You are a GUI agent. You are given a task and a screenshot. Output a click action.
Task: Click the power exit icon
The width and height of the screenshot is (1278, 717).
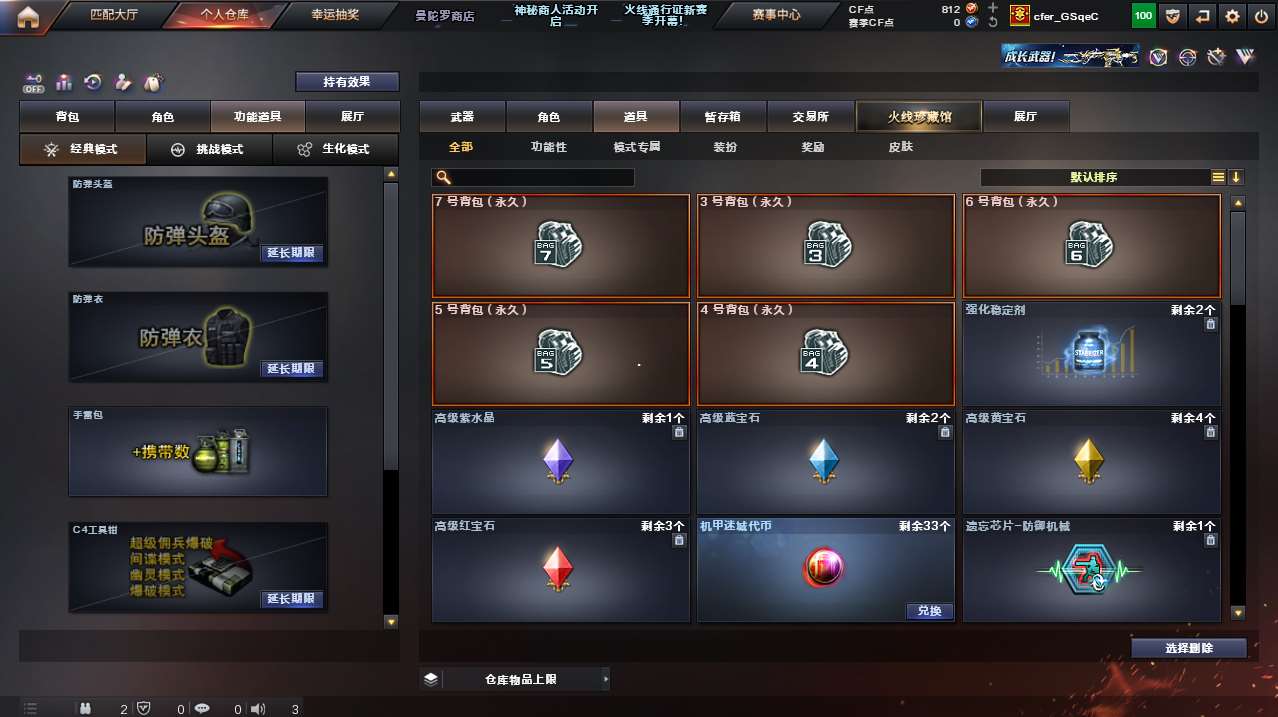coord(1261,15)
